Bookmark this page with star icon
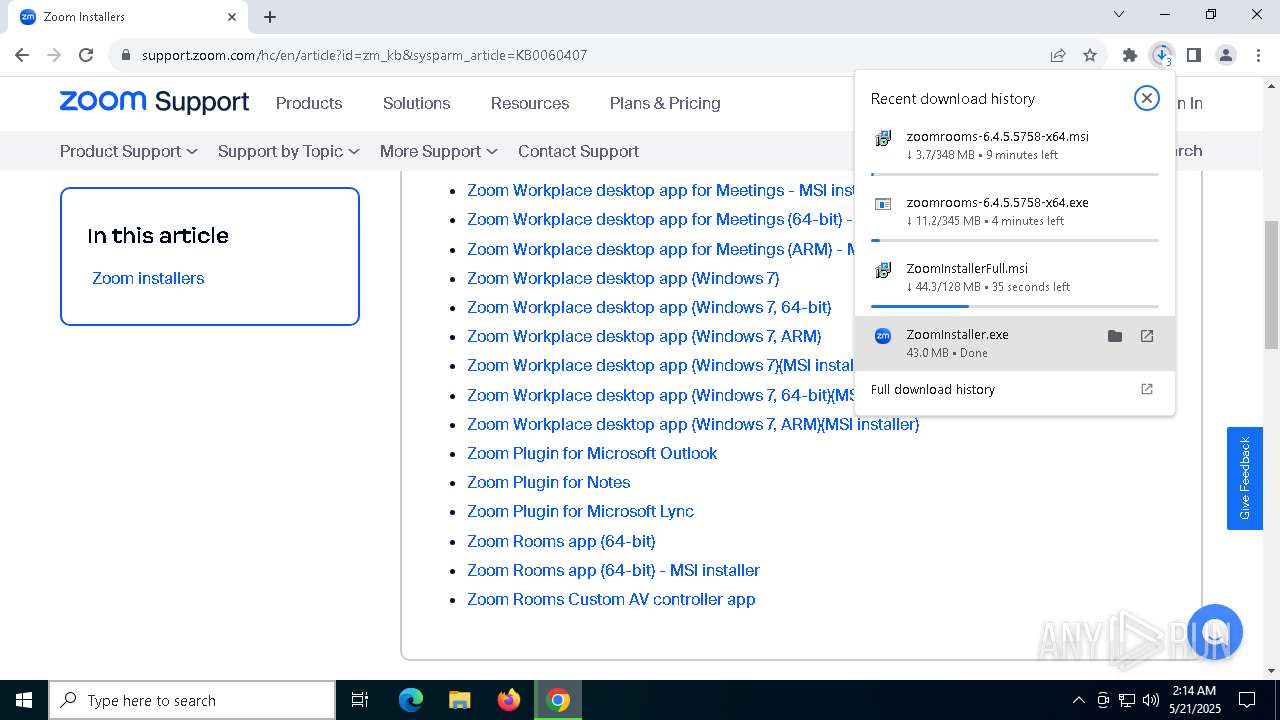The height and width of the screenshot is (720, 1280). pyautogui.click(x=1090, y=55)
